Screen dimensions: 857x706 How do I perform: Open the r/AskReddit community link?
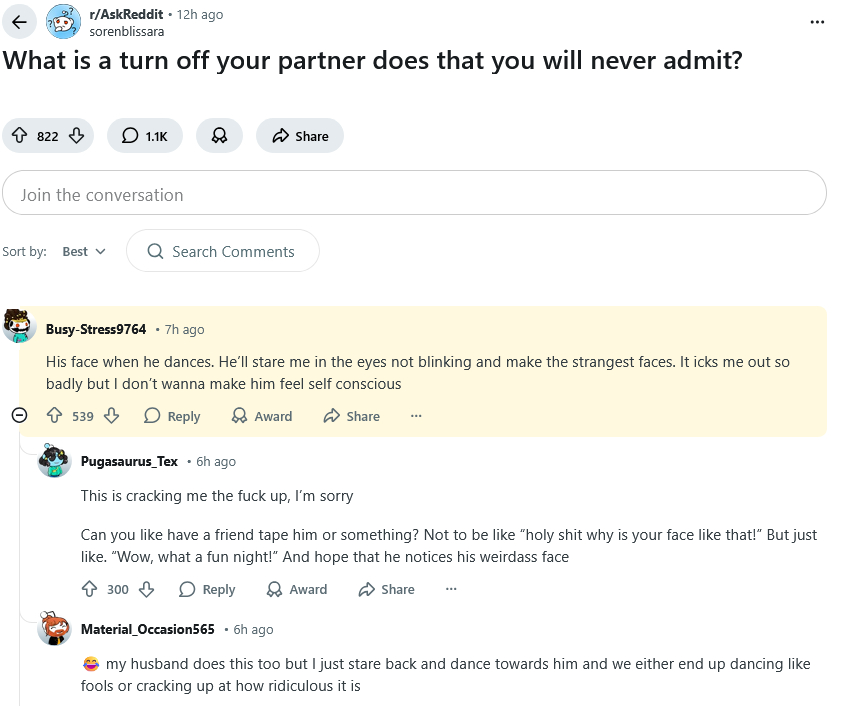pyautogui.click(x=126, y=15)
